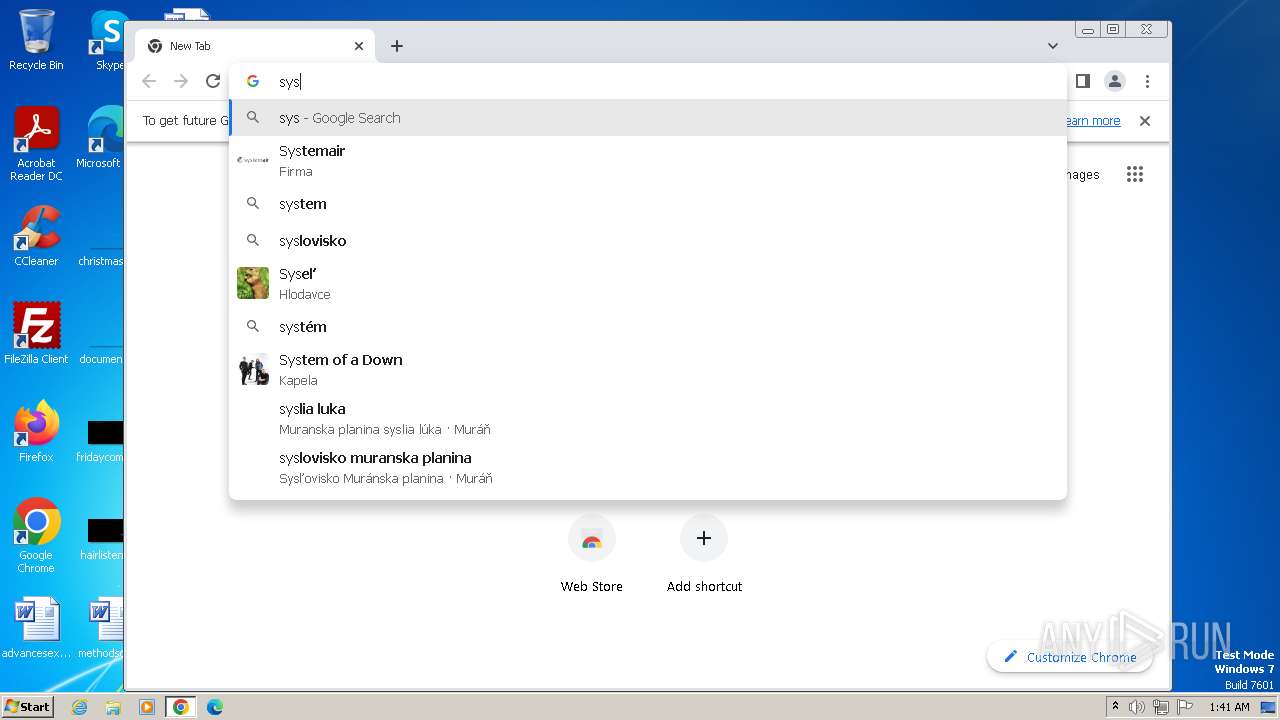Select the advancesex Word document icon
The width and height of the screenshot is (1280, 720).
click(36, 628)
